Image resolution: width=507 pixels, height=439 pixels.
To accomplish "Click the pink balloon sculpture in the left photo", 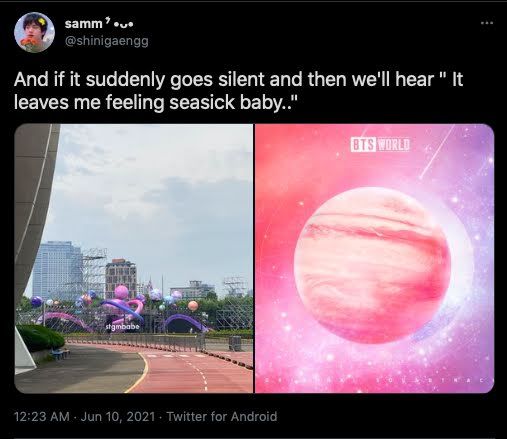I will pos(123,305).
